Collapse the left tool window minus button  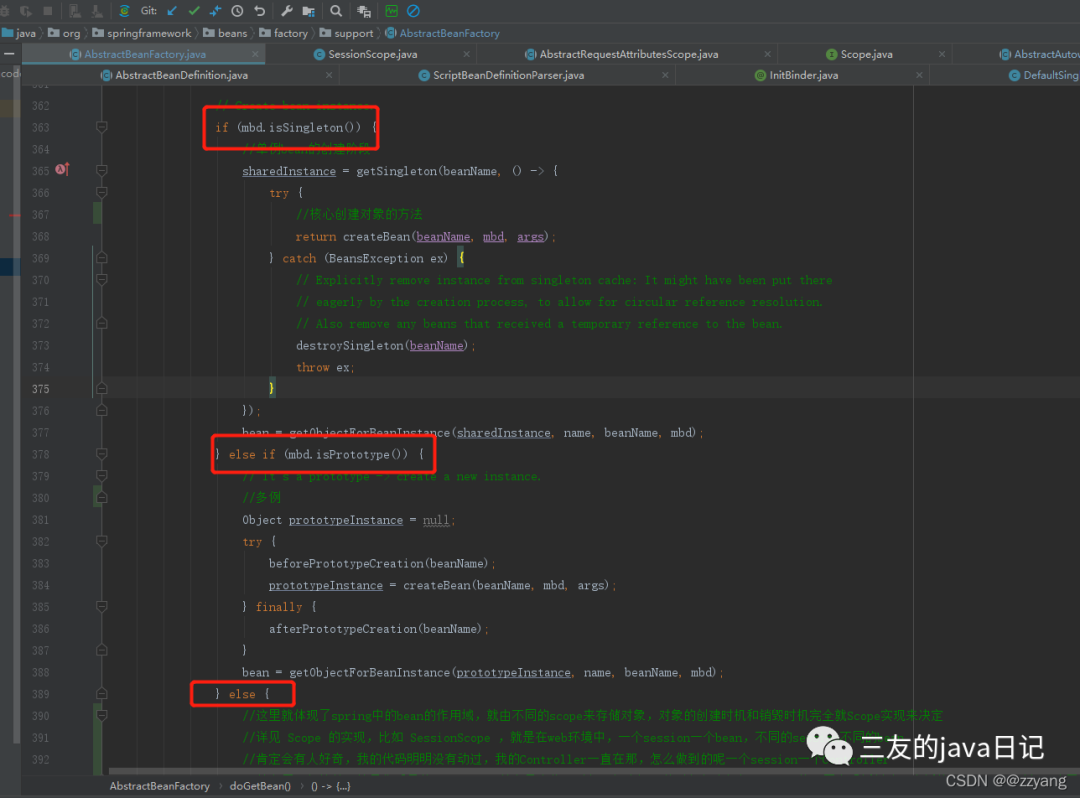[x=10, y=54]
